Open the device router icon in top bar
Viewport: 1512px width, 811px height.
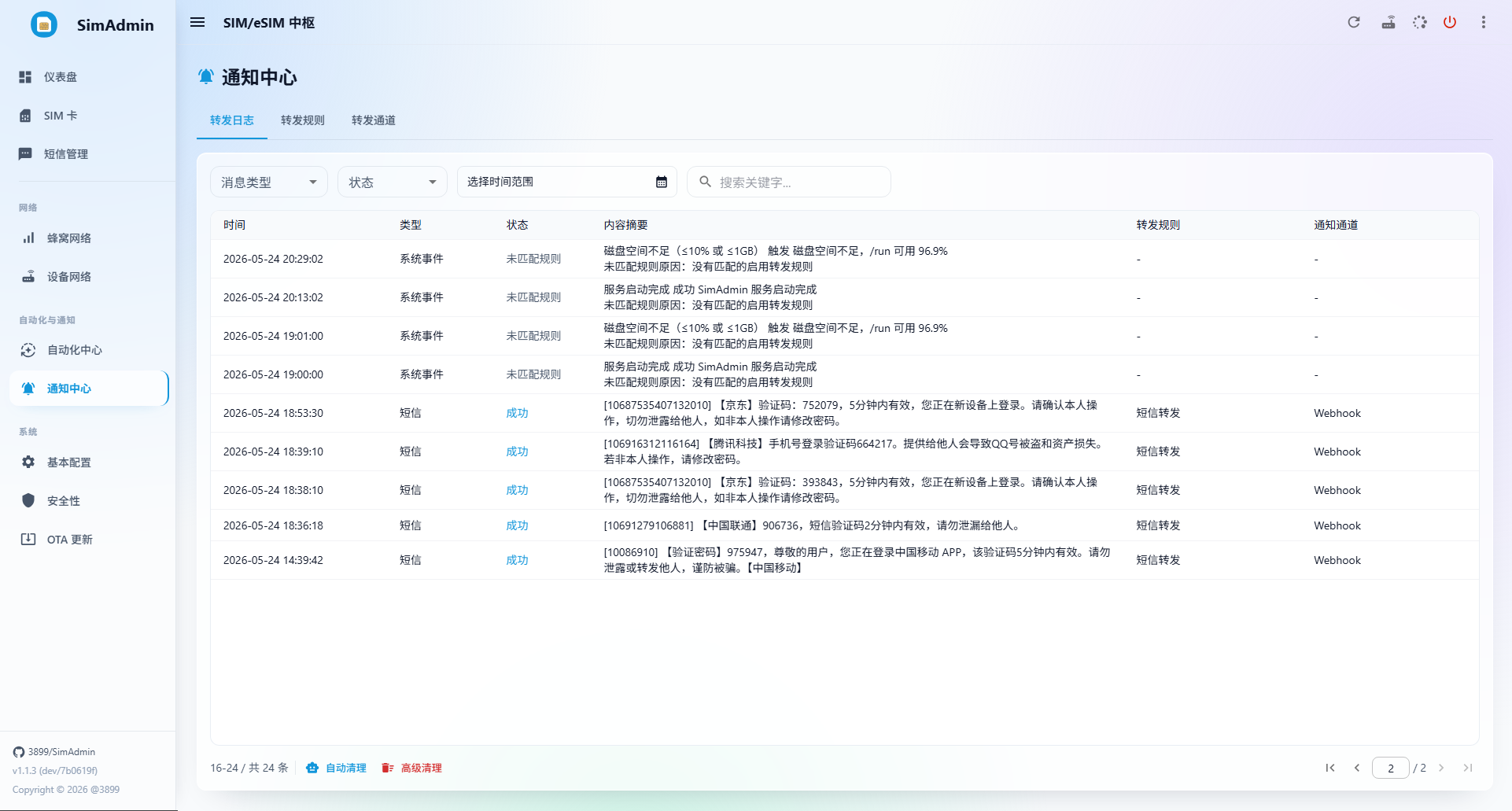point(1388,22)
